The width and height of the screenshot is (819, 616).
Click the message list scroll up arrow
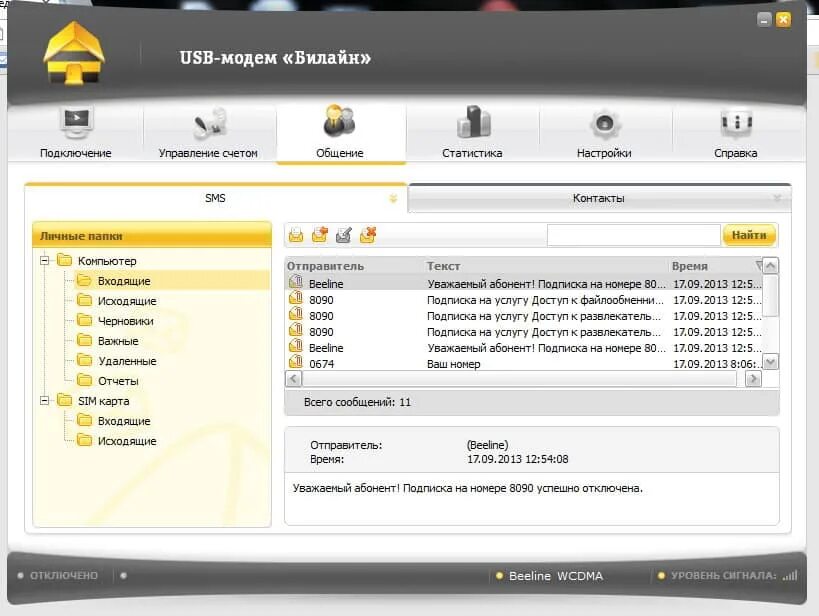point(770,265)
